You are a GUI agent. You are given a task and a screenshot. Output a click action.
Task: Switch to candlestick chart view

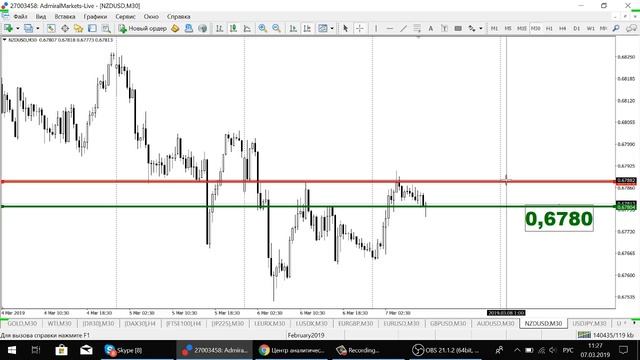pyautogui.click(x=233, y=28)
